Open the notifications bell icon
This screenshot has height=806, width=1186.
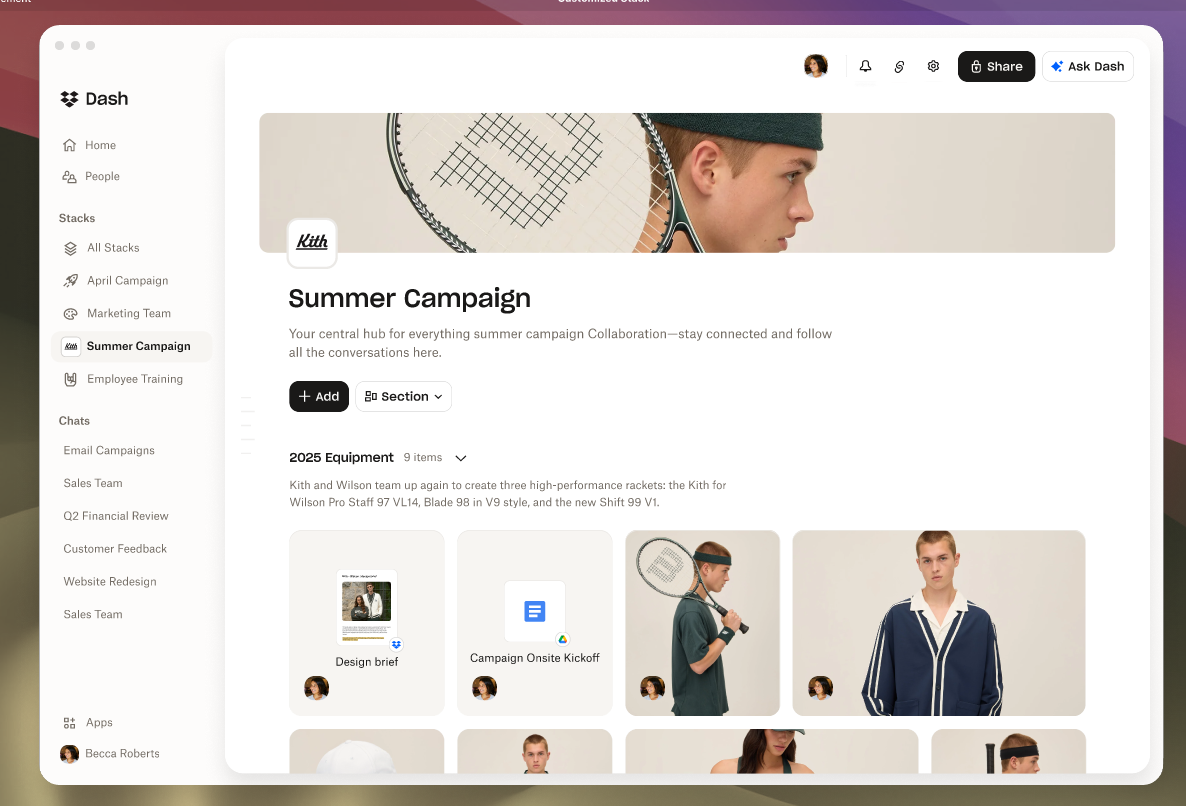(x=865, y=67)
